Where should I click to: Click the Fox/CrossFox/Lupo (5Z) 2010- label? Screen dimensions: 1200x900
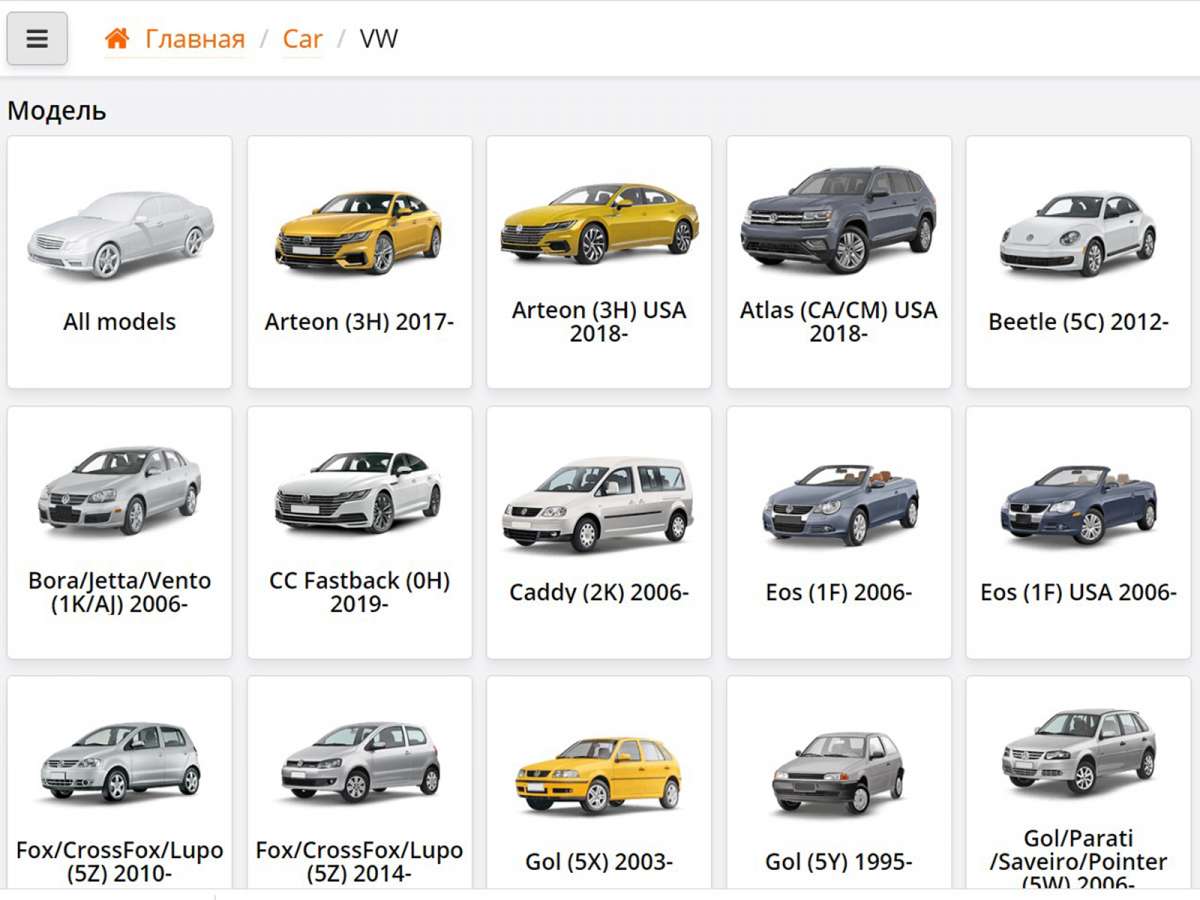[x=119, y=862]
